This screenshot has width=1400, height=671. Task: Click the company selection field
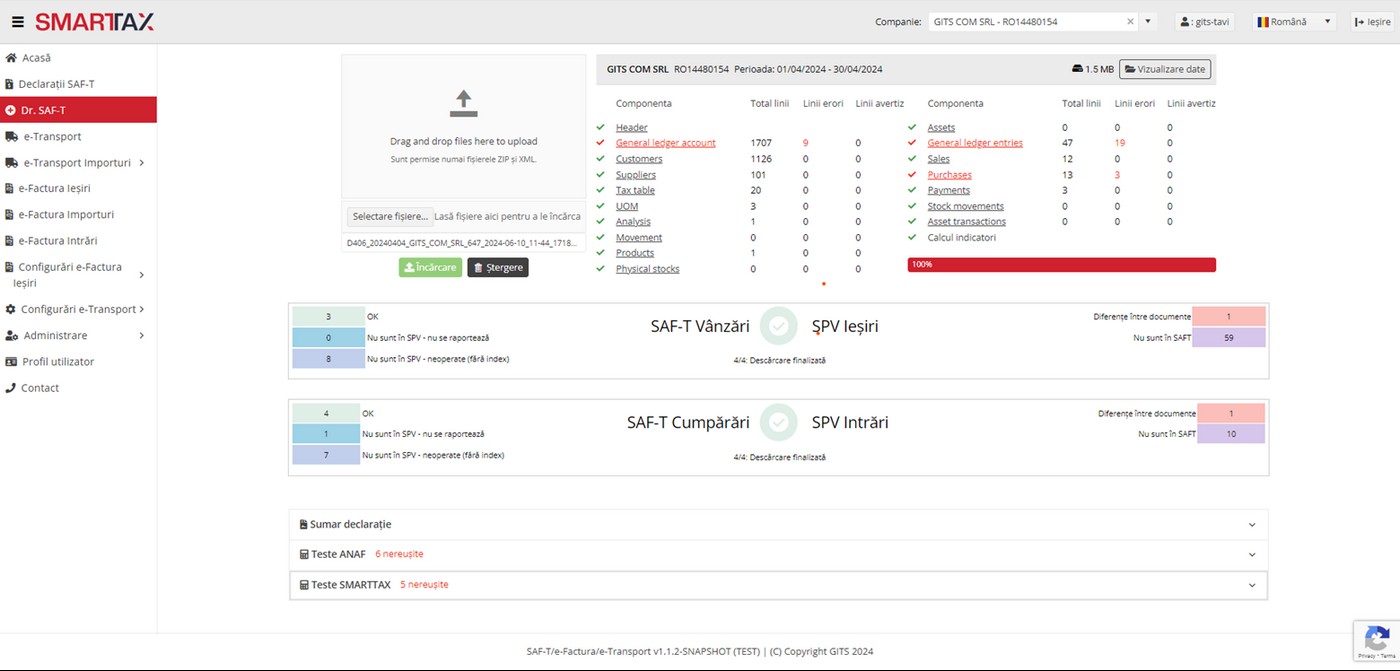[x=1031, y=21]
